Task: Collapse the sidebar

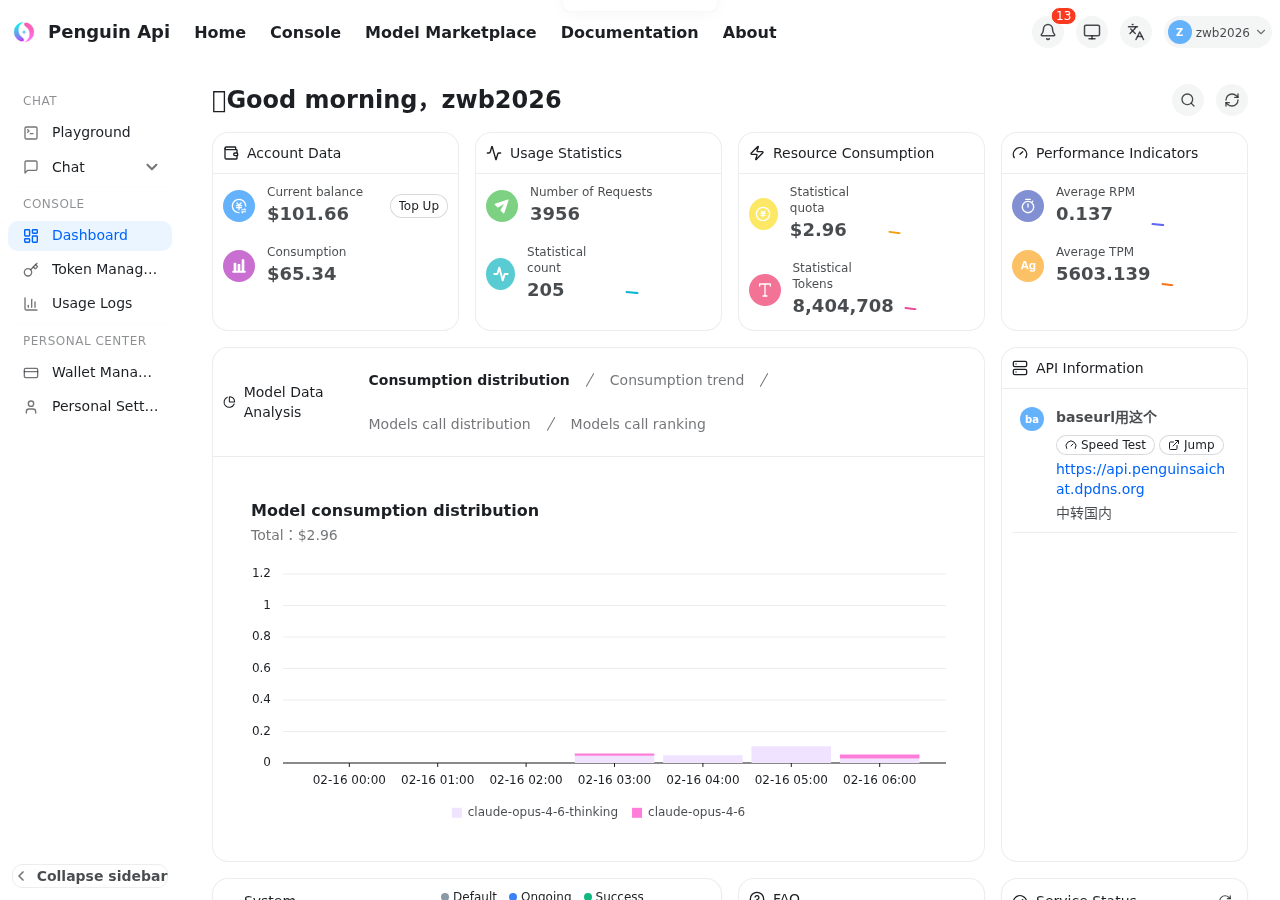Action: point(90,876)
